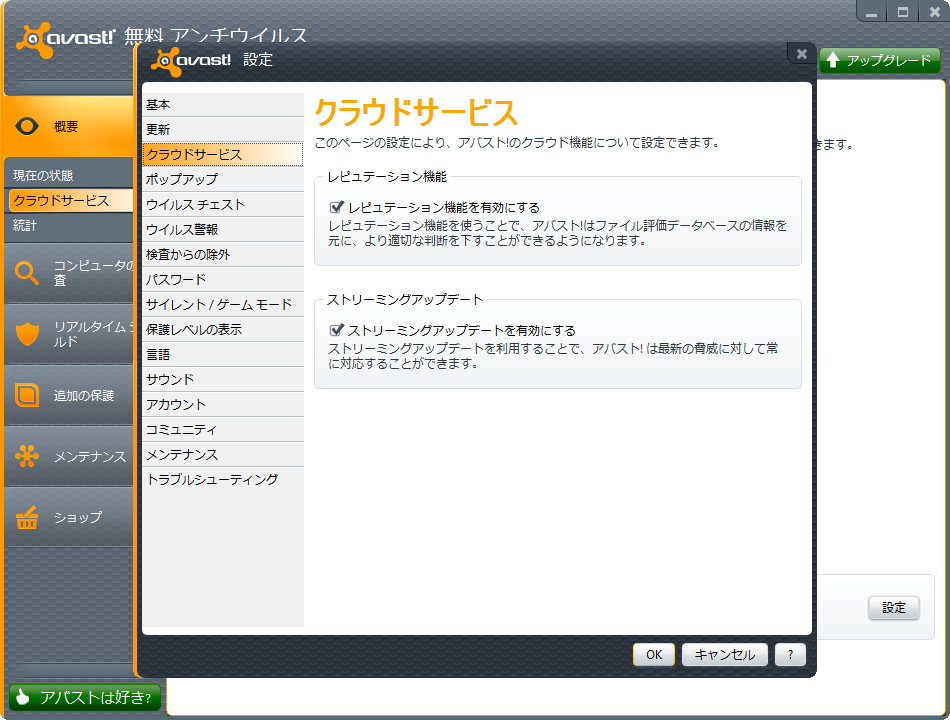The image size is (950, 720).
Task: Select アカウント in the settings list
Action: (223, 405)
